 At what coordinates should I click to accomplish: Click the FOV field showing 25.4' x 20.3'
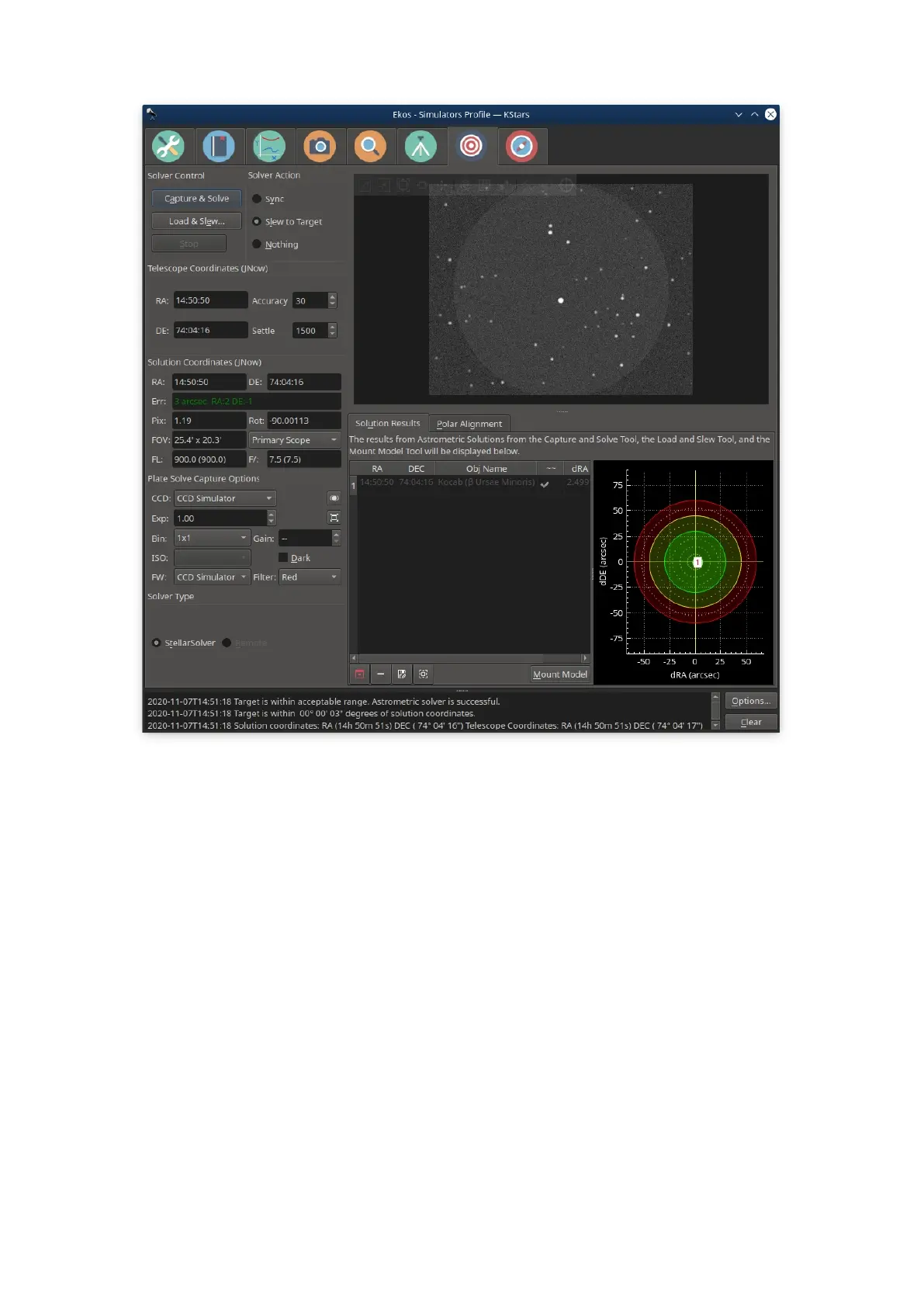(209, 439)
